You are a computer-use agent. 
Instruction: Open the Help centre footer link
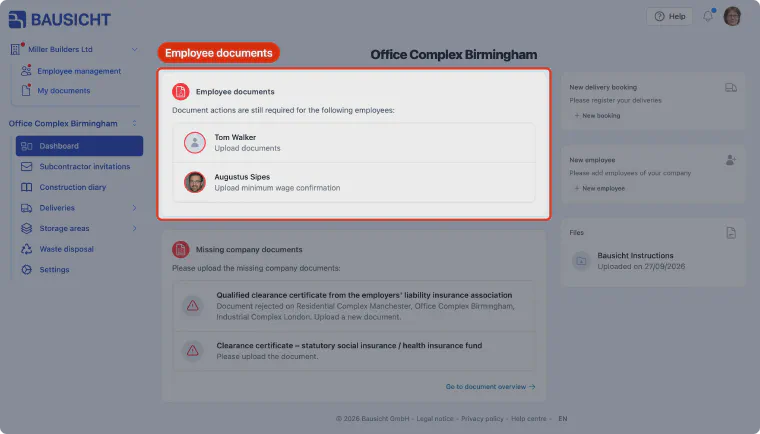pos(528,419)
